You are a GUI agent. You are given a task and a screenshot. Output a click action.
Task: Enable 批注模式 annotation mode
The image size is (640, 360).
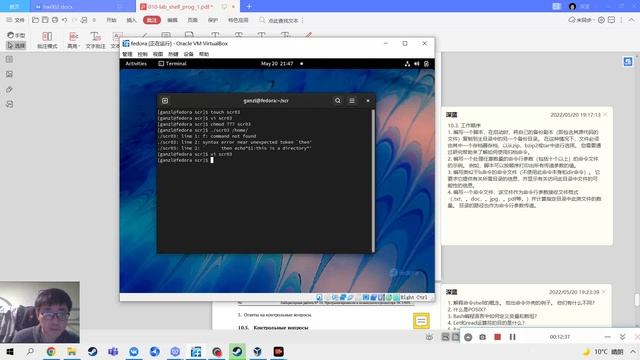[47, 40]
